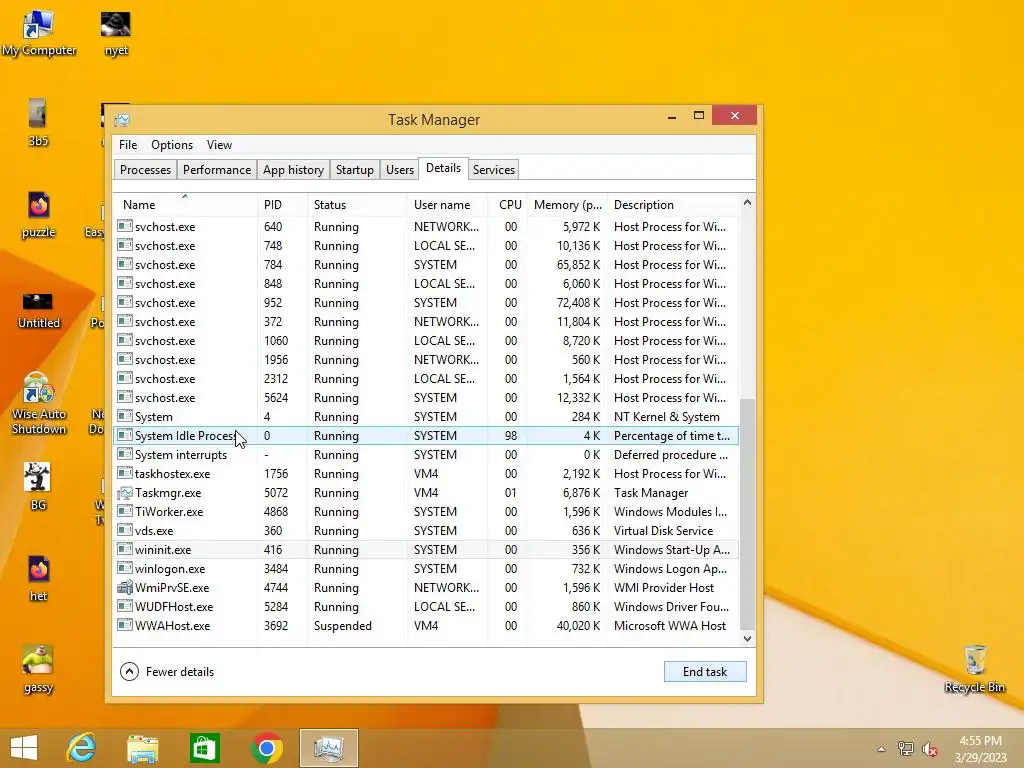Click the Task Manager title bar icon
The width and height of the screenshot is (1024, 768).
(x=122, y=120)
